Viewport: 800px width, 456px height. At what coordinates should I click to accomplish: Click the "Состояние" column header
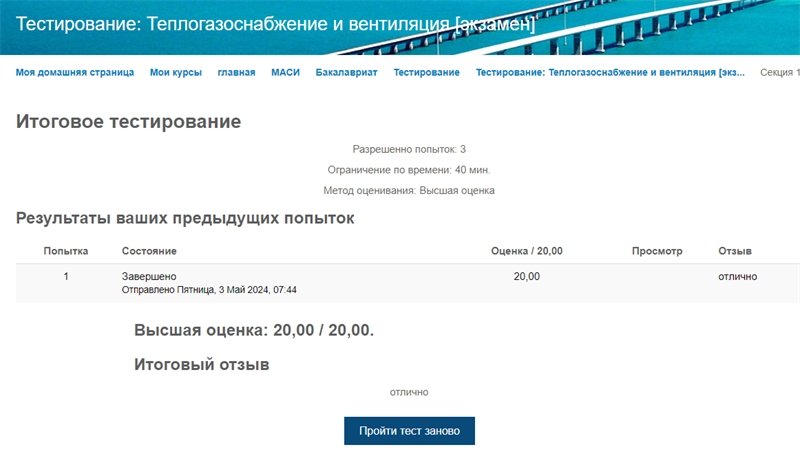point(149,251)
